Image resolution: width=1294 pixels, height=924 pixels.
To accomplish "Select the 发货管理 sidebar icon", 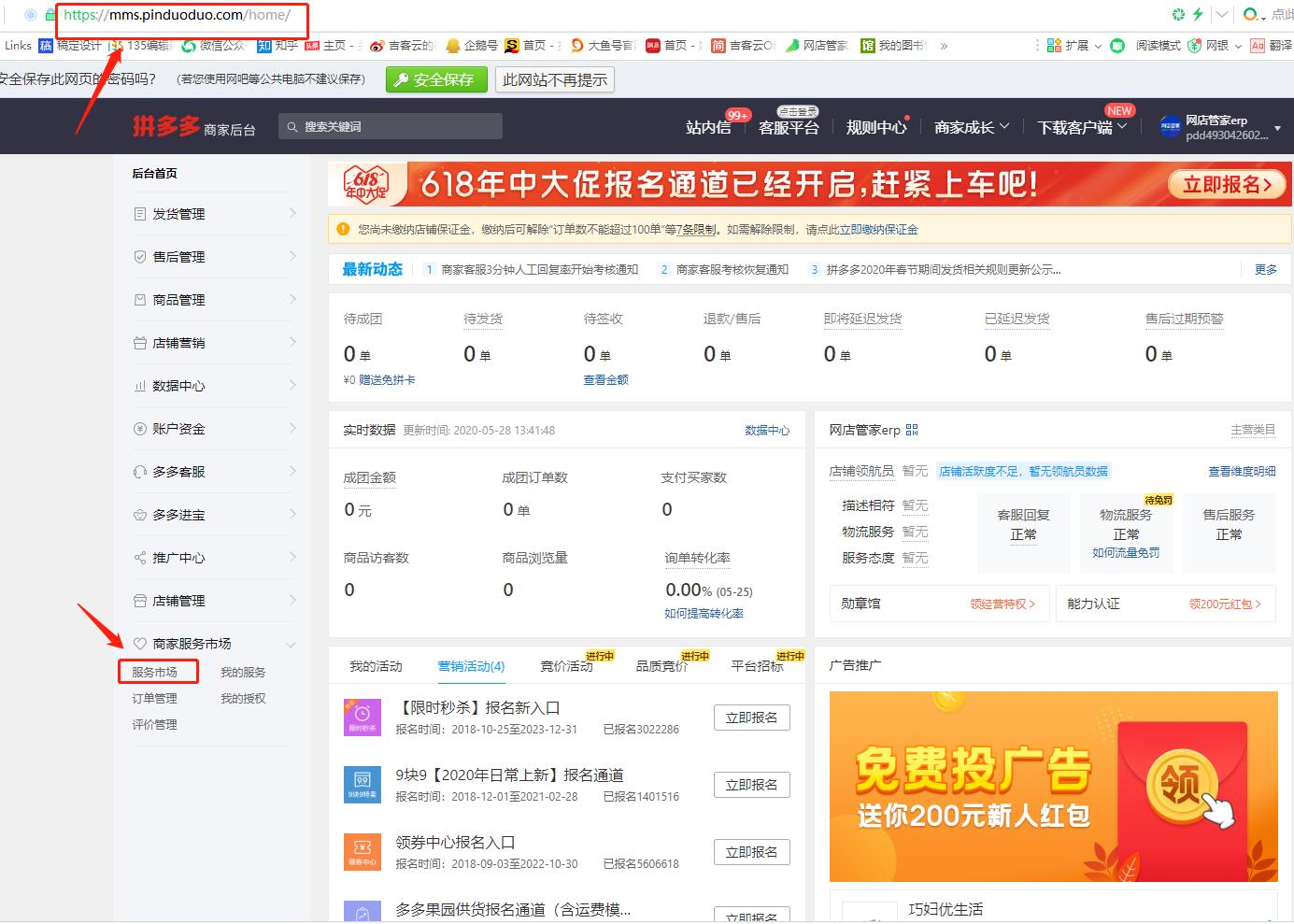I will (x=142, y=213).
